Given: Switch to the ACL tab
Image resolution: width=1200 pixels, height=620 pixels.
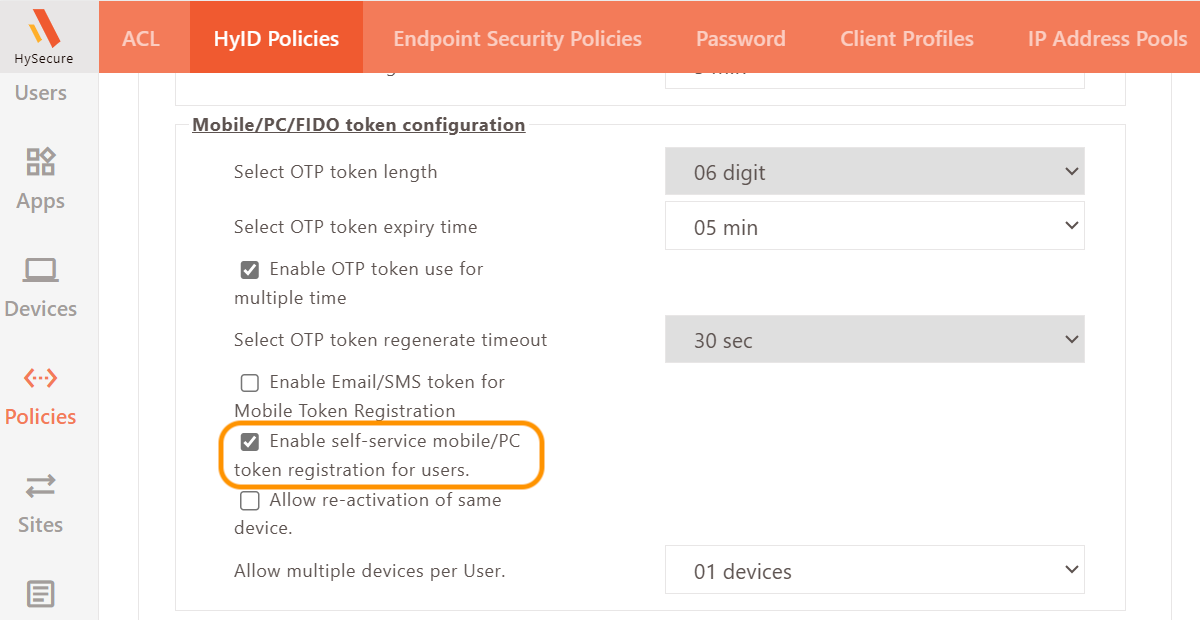Looking at the screenshot, I should (x=141, y=39).
